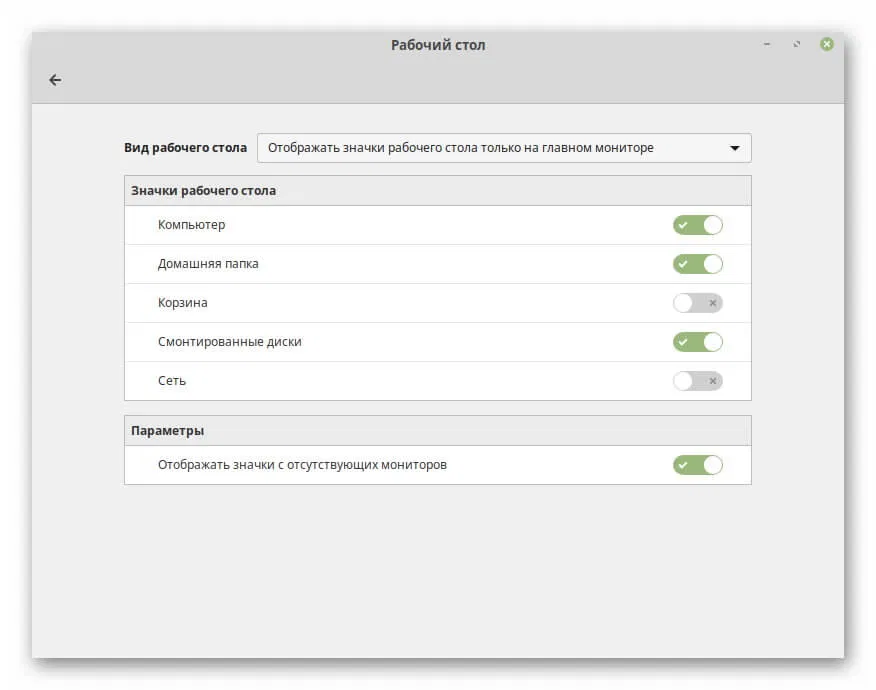Image resolution: width=876 pixels, height=690 pixels.
Task: Enable the Компьютер desktop icon toggle
Action: pos(697,225)
